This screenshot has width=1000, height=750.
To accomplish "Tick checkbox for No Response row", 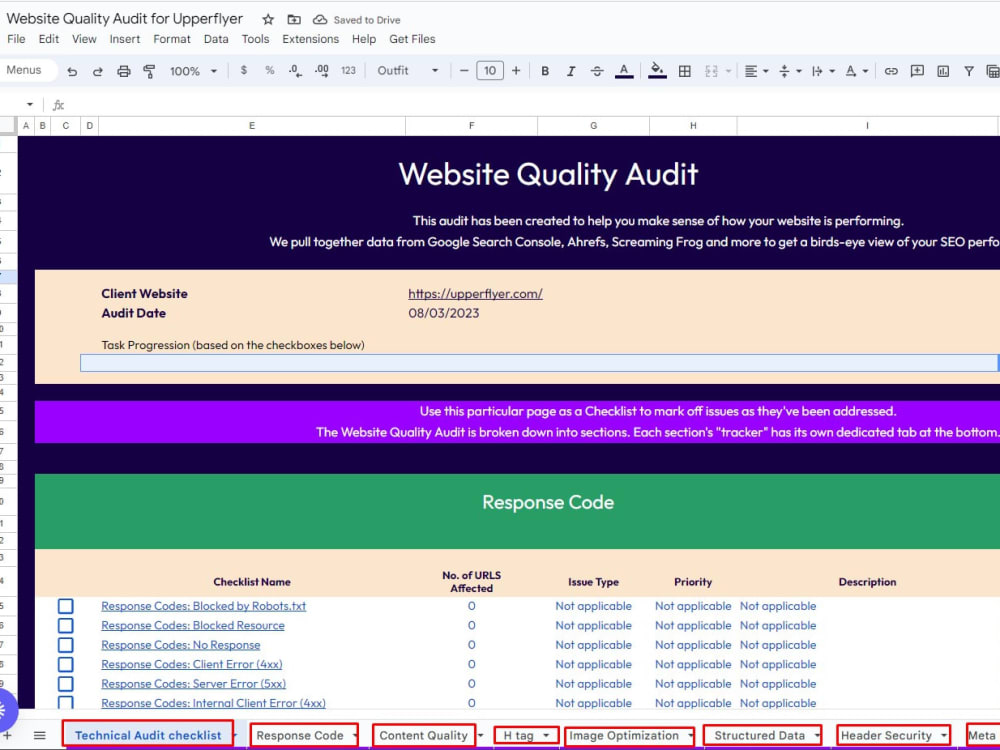I will pos(66,645).
